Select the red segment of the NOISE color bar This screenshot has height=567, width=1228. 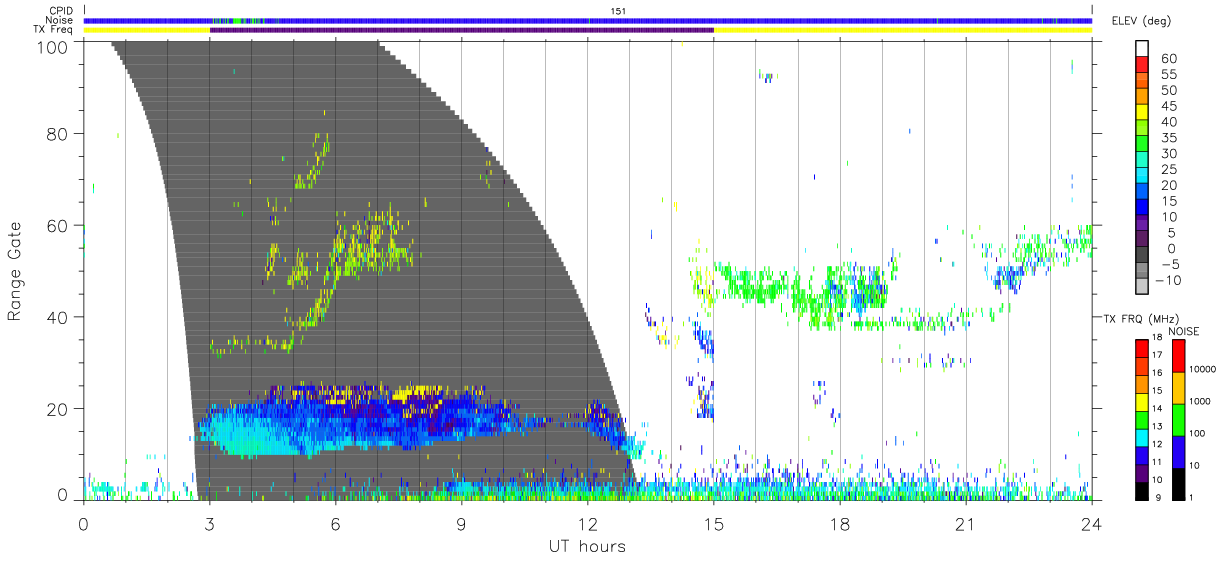1177,356
